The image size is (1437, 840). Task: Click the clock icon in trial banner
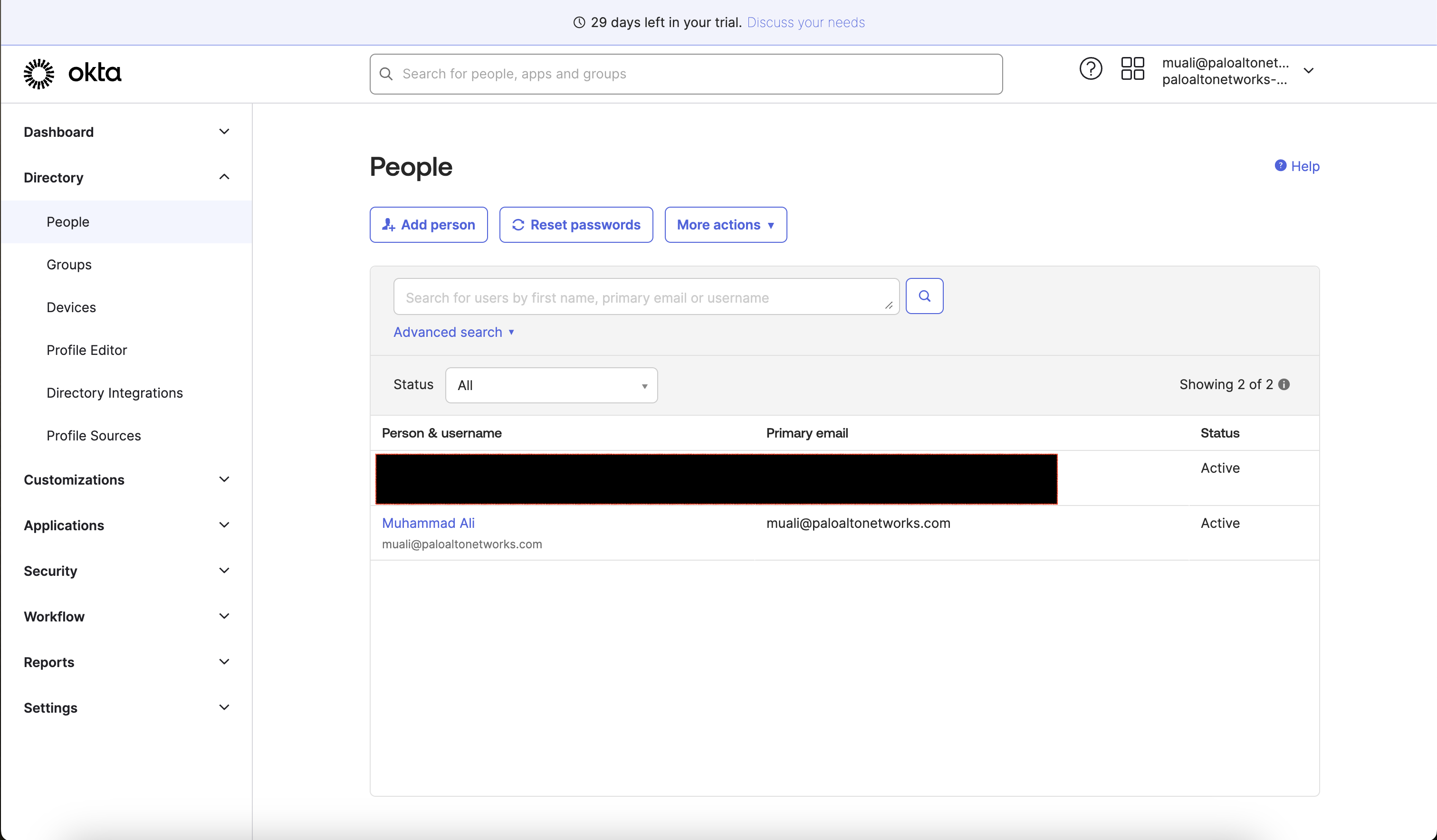coord(579,22)
